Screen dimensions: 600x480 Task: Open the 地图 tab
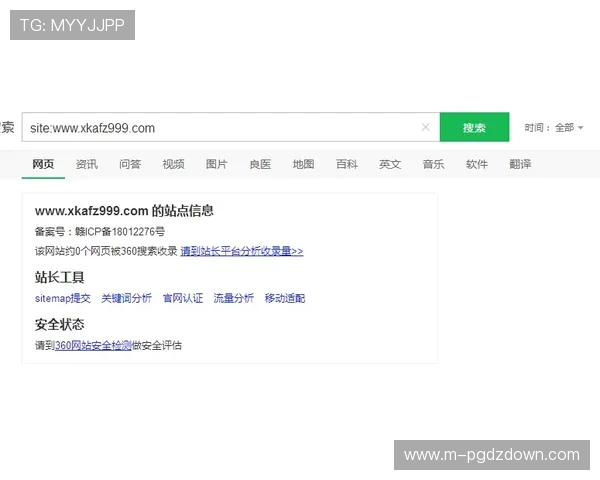pyautogui.click(x=303, y=164)
